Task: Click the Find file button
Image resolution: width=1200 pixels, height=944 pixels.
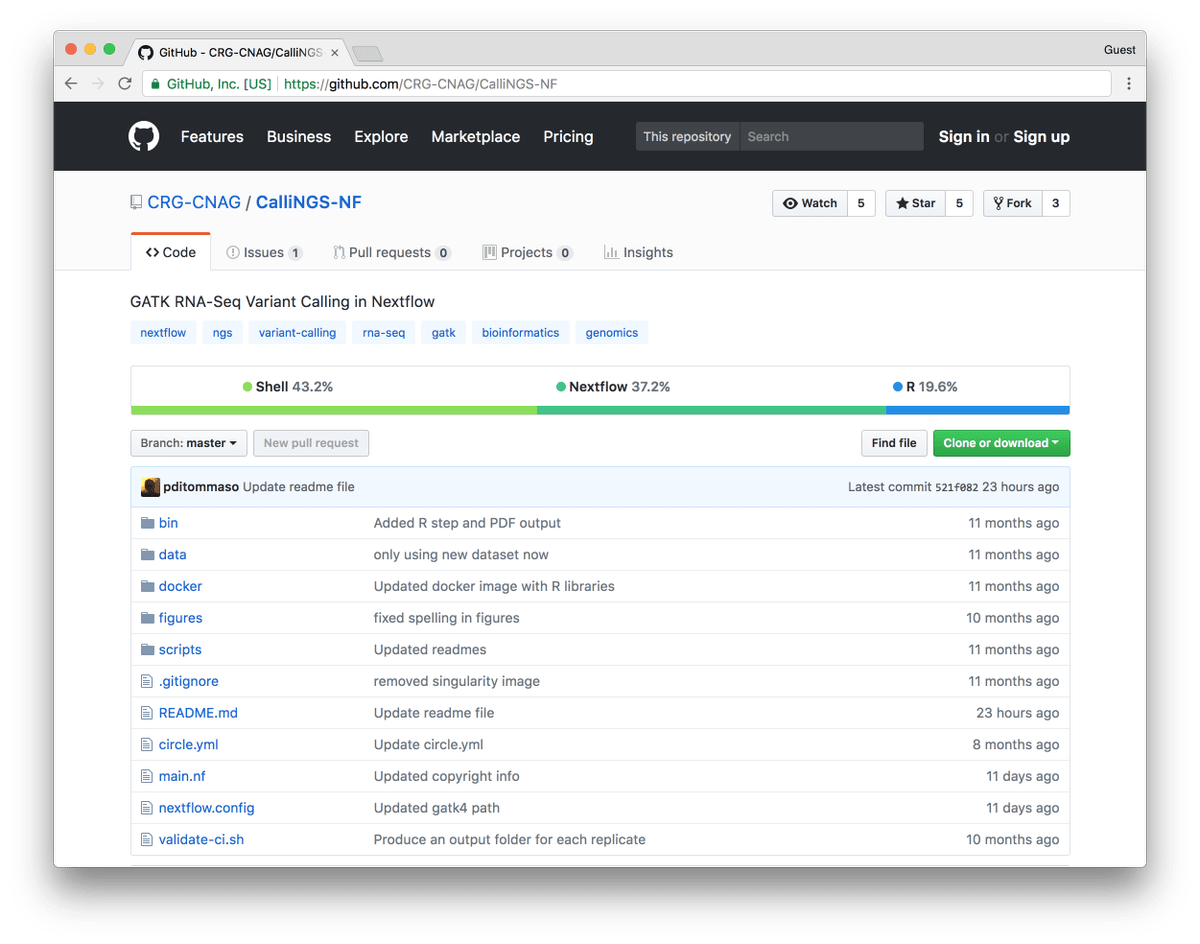Action: click(x=894, y=442)
